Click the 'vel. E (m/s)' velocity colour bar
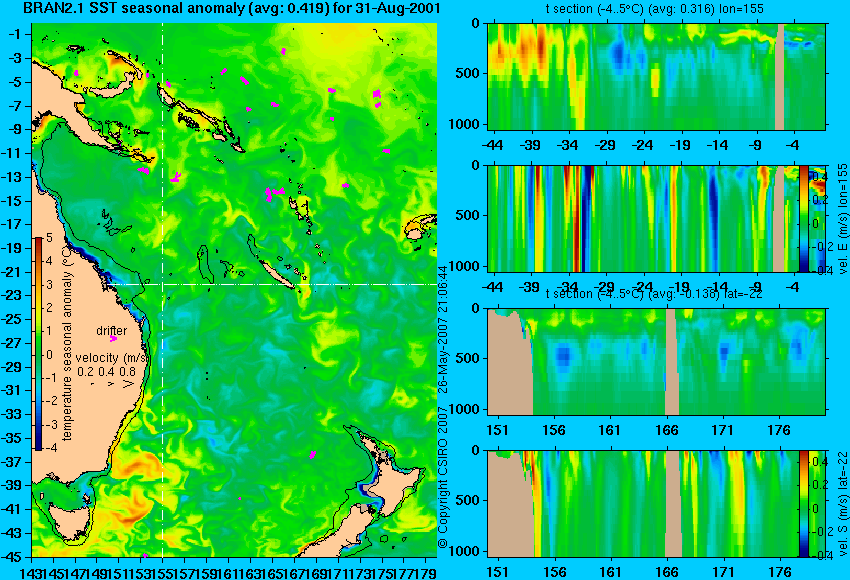The width and height of the screenshot is (850, 580). (x=803, y=218)
